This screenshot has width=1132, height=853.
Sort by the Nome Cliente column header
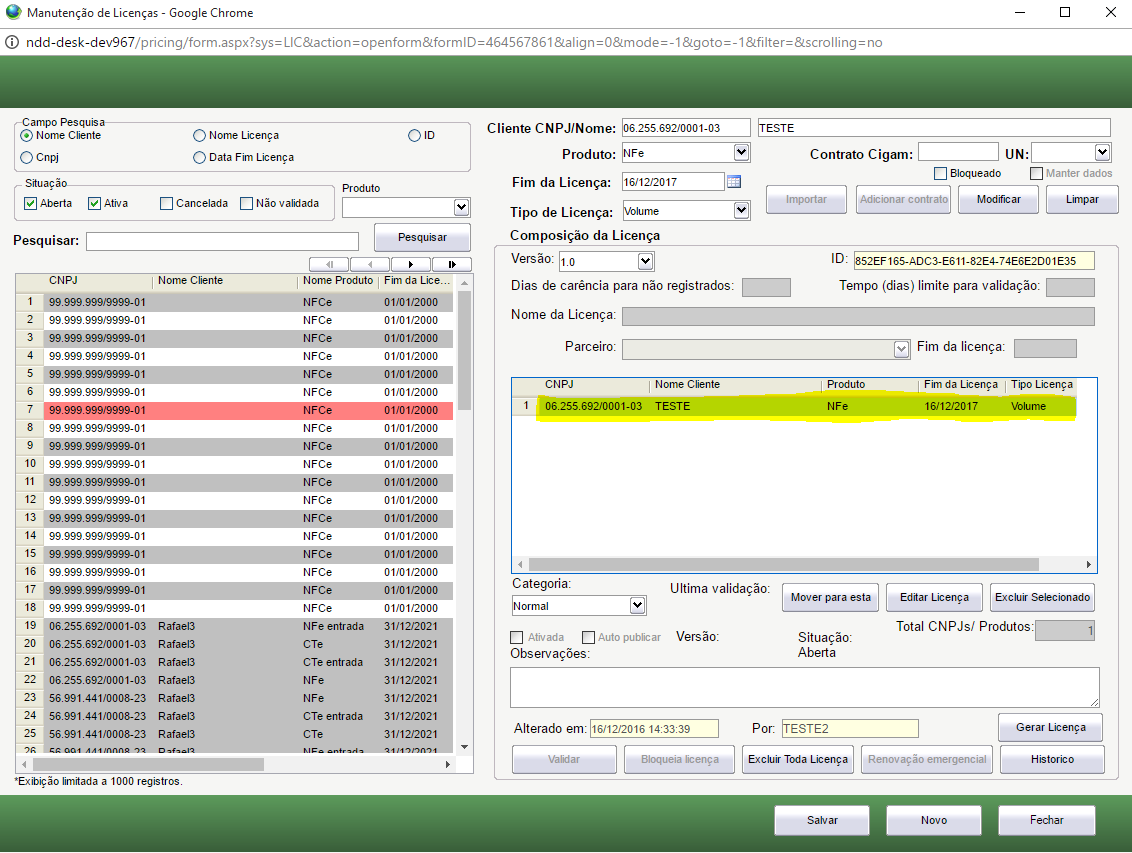(190, 281)
